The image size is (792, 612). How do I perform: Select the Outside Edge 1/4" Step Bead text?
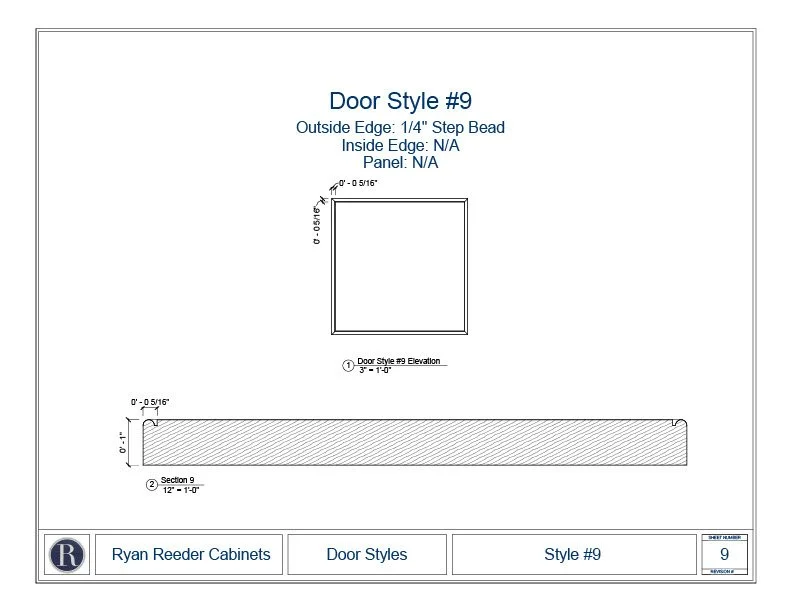point(401,127)
